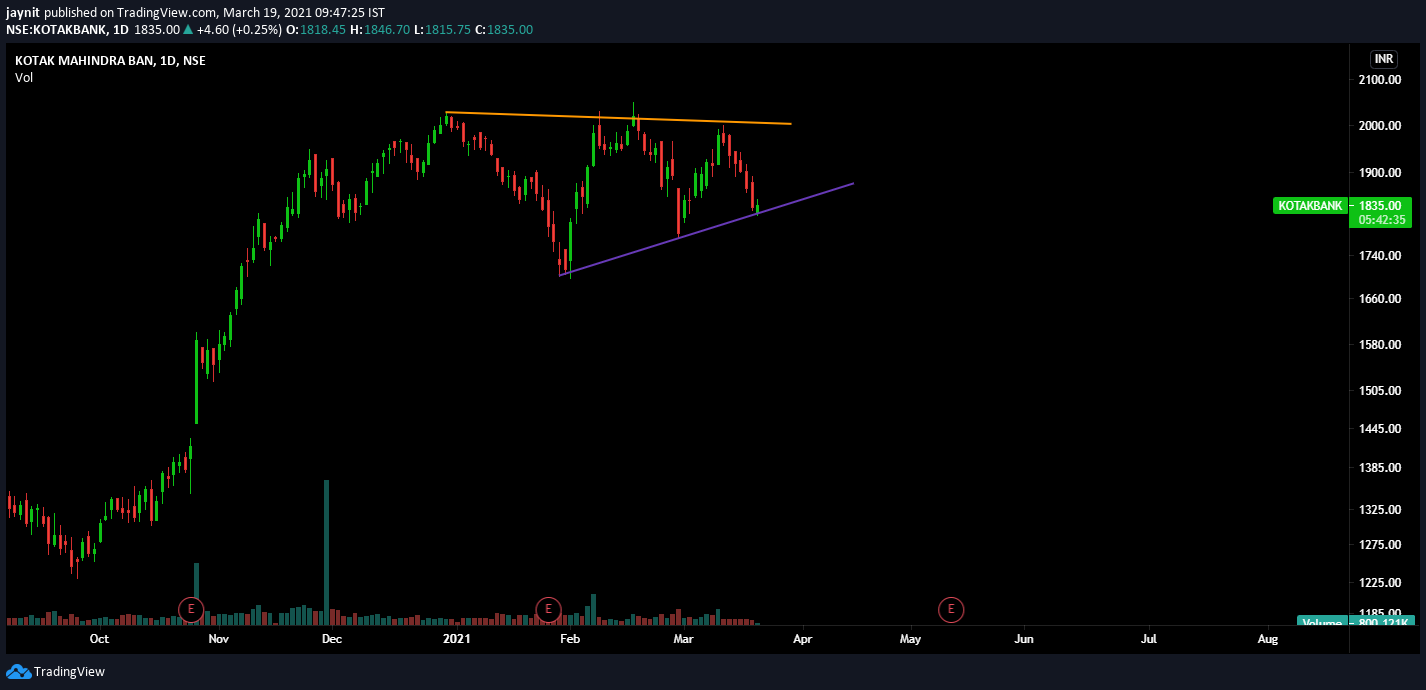Click the earnings E marker near February

click(x=548, y=609)
